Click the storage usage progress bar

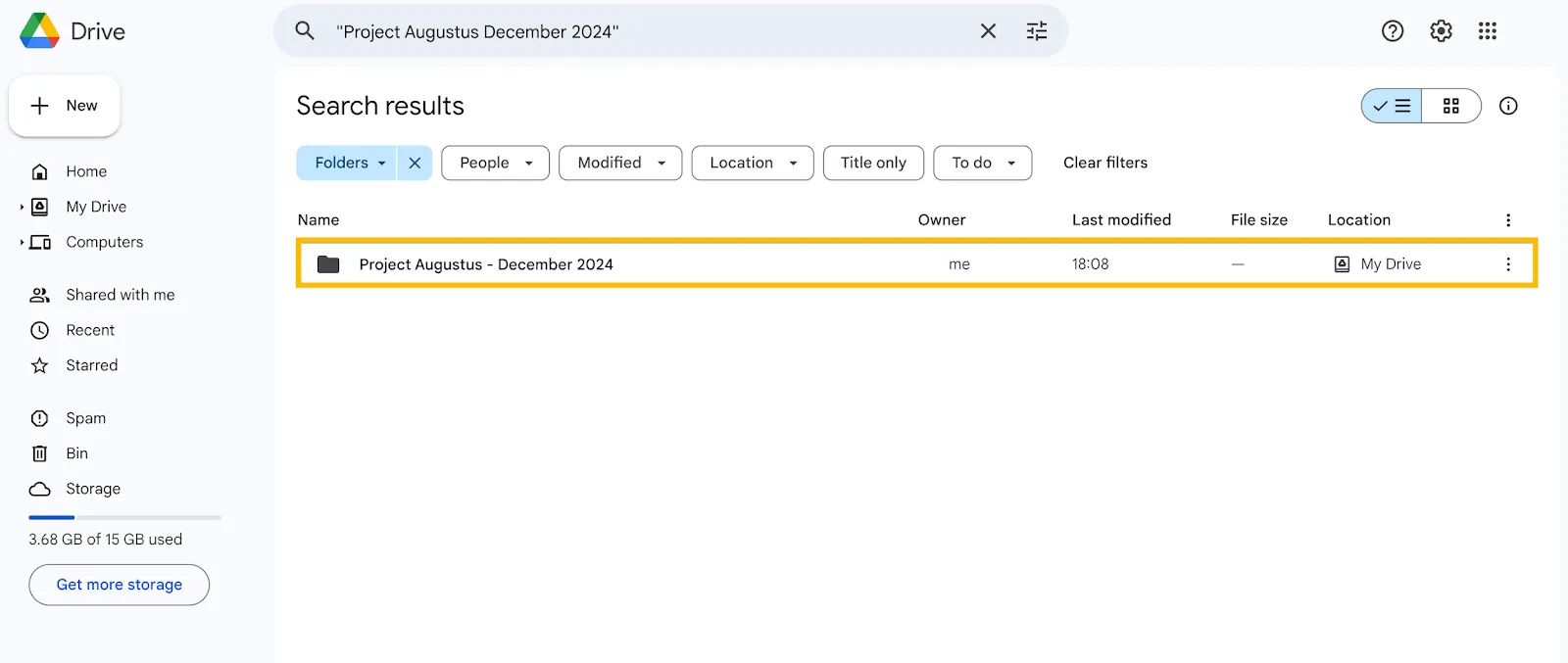pos(125,517)
